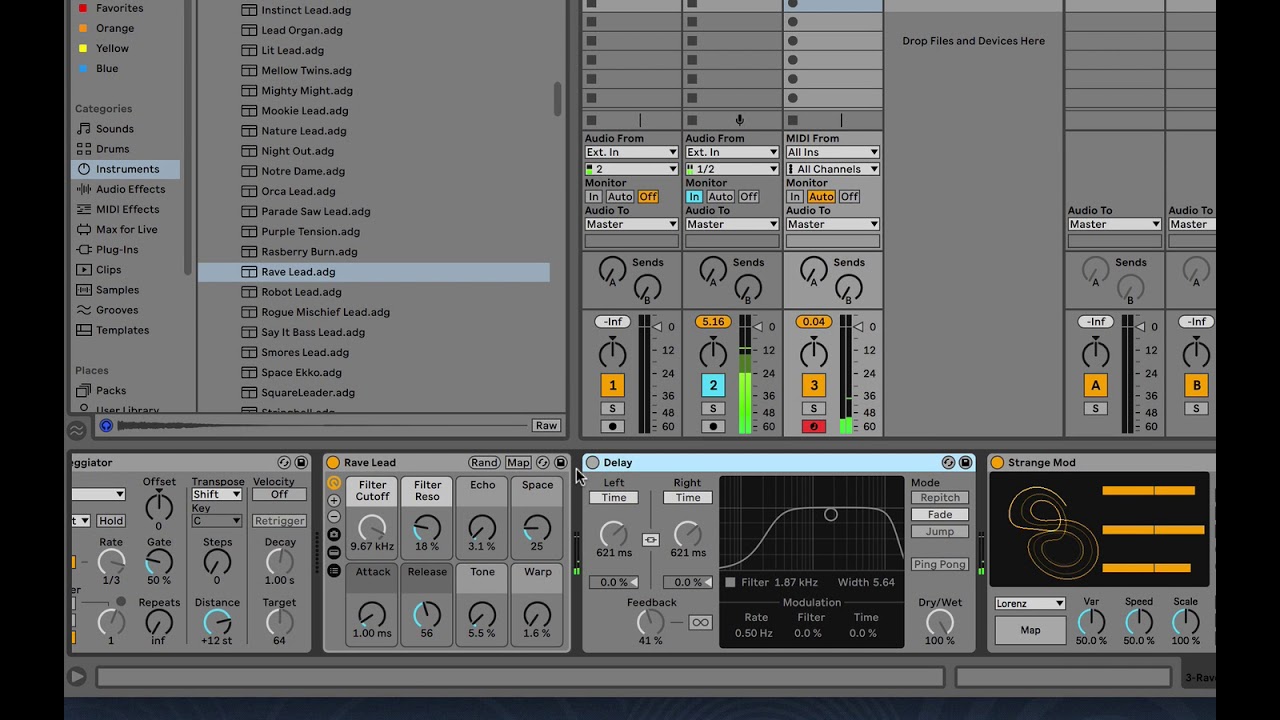Open the Lorenz shape dropdown in Strange Mod
This screenshot has width=1280, height=720.
1030,604
